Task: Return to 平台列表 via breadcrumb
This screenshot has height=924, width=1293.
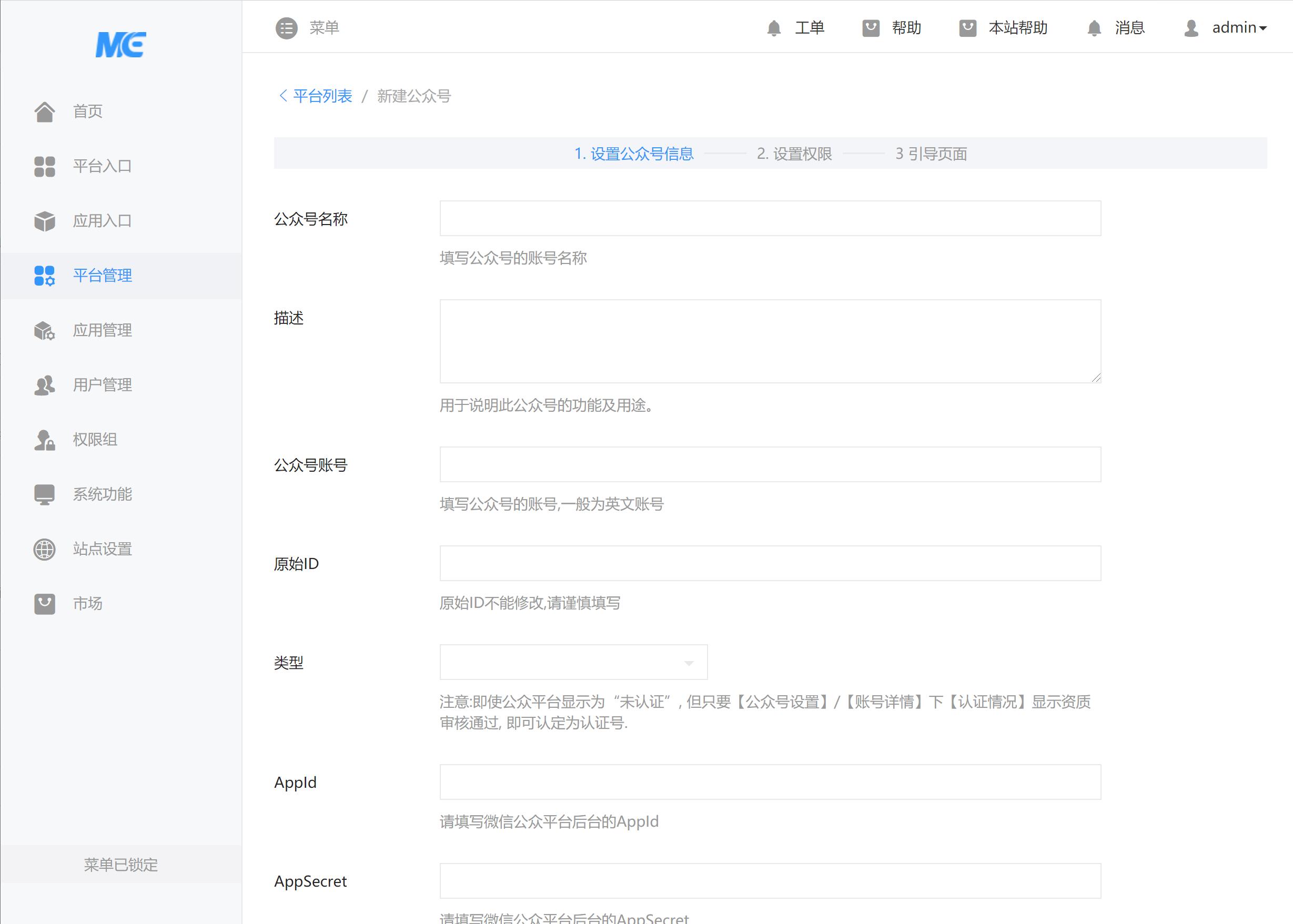Action: coord(322,96)
